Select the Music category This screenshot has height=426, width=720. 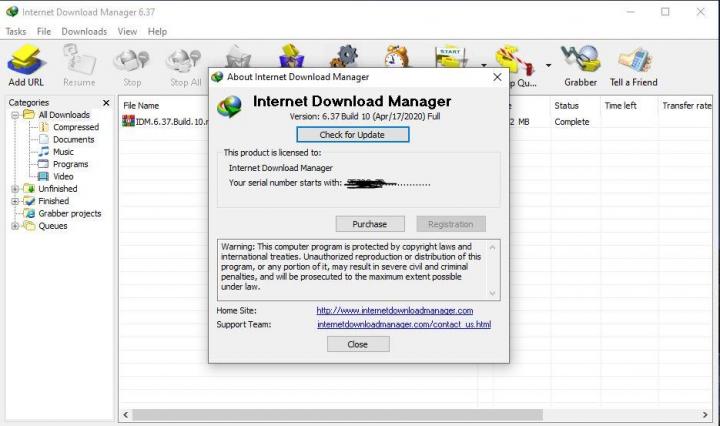[x=63, y=152]
